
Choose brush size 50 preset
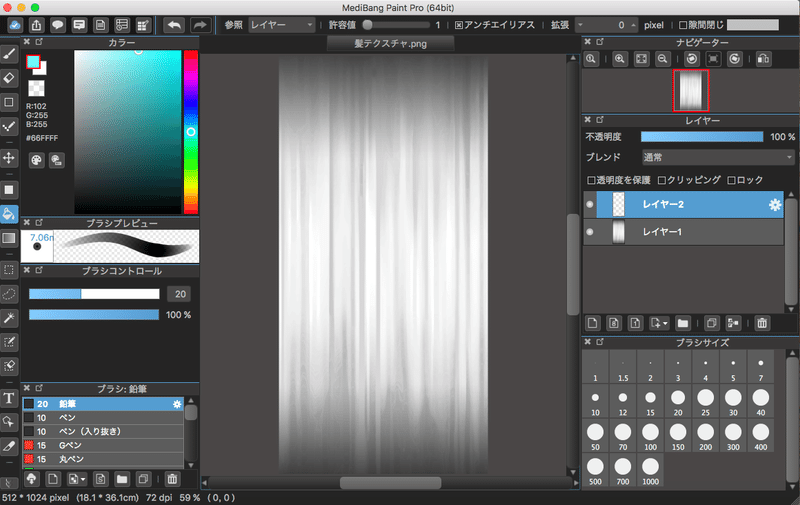pyautogui.click(x=595, y=436)
